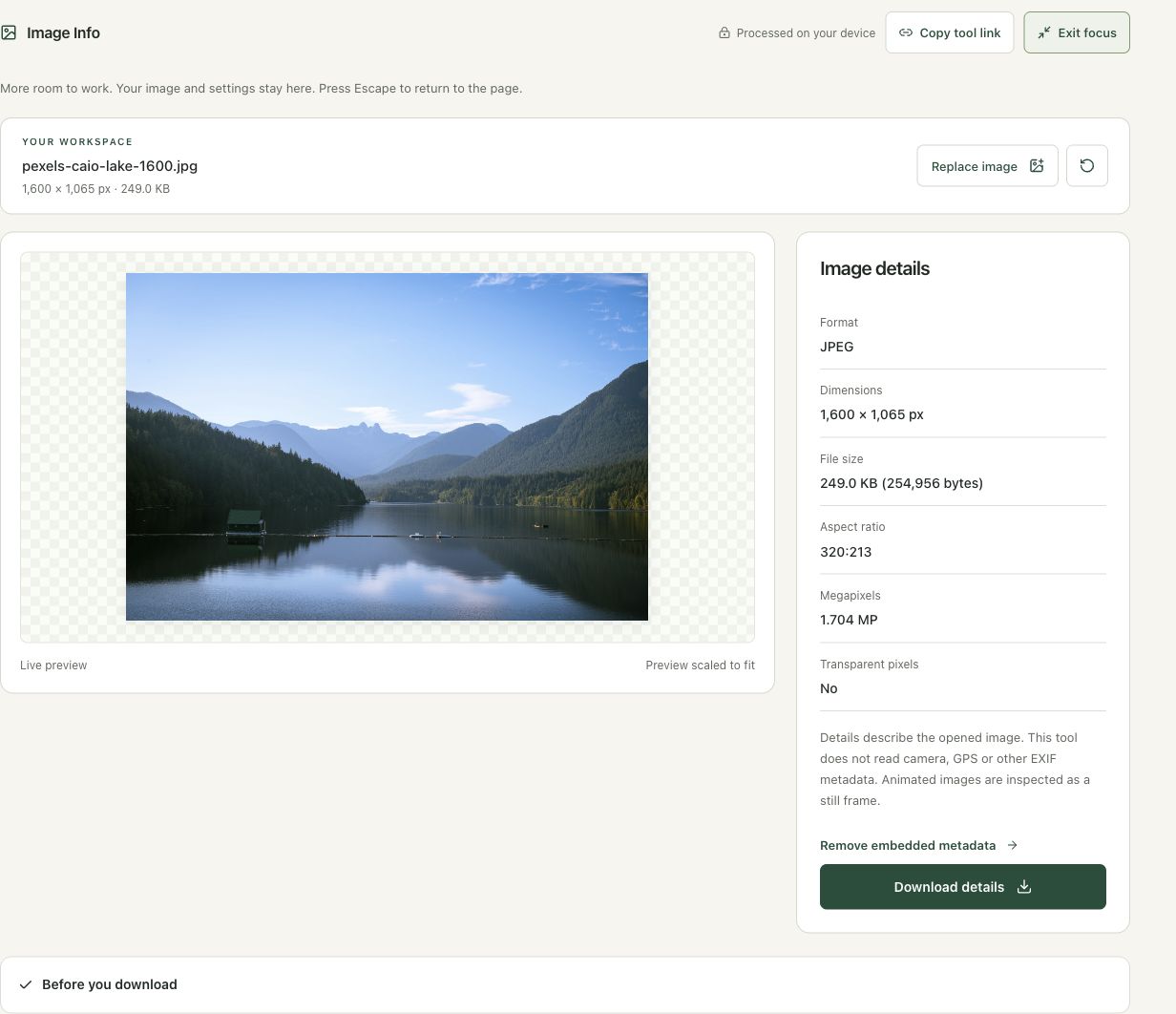Click the Download details button
Screen dimensions: 1176x1014
point(963,887)
